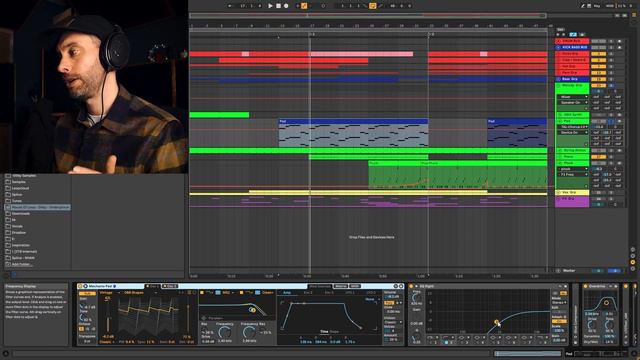Open the Device On control chooser on Pad
This screenshot has width=640, height=360.
[x=573, y=133]
